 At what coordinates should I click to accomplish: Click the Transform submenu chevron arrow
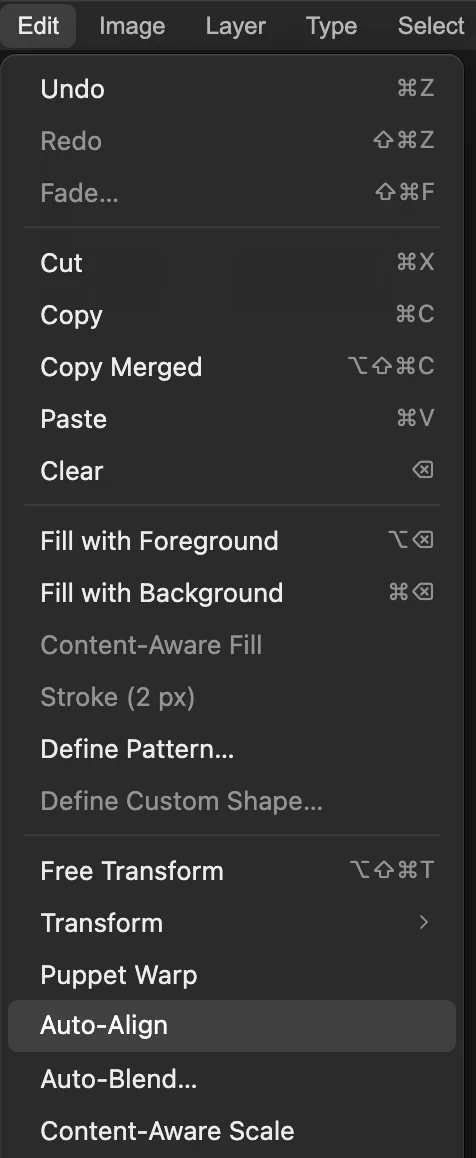424,922
